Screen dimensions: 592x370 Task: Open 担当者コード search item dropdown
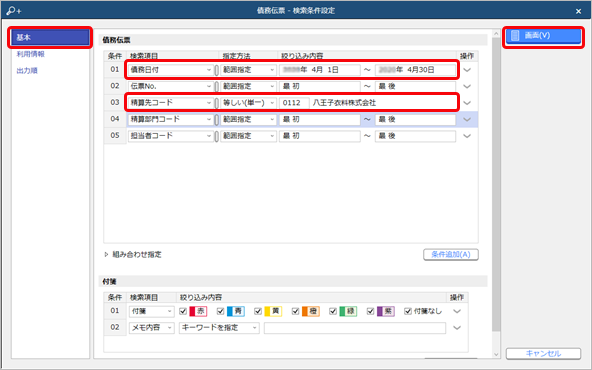pos(171,136)
